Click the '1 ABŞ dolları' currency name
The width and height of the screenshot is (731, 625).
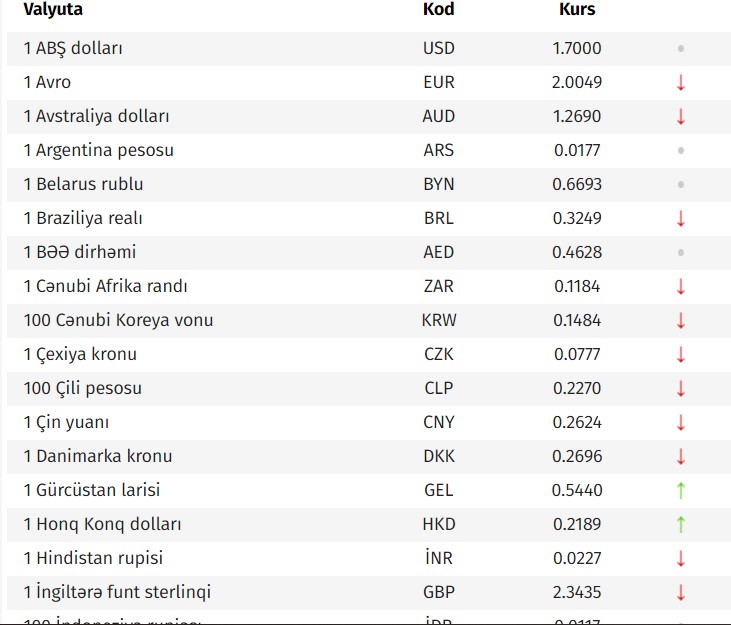73,48
